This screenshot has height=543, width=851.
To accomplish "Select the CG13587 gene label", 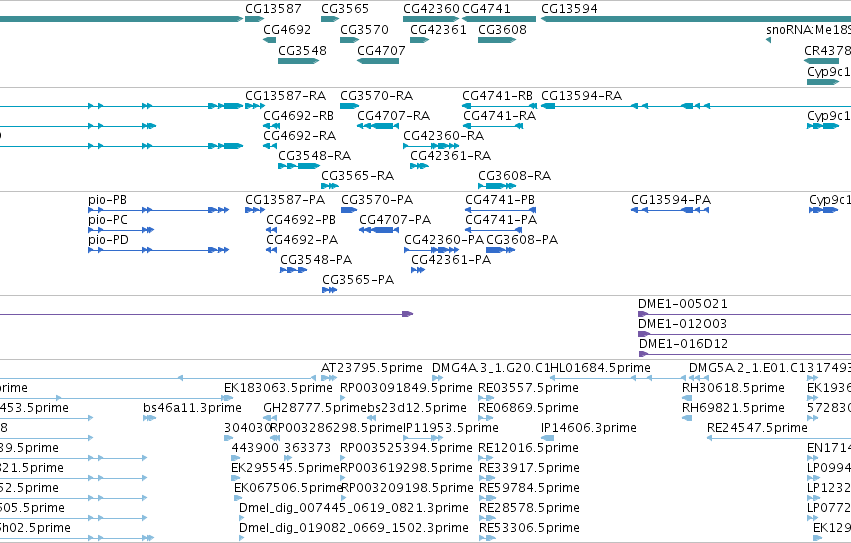I will 273,9.
